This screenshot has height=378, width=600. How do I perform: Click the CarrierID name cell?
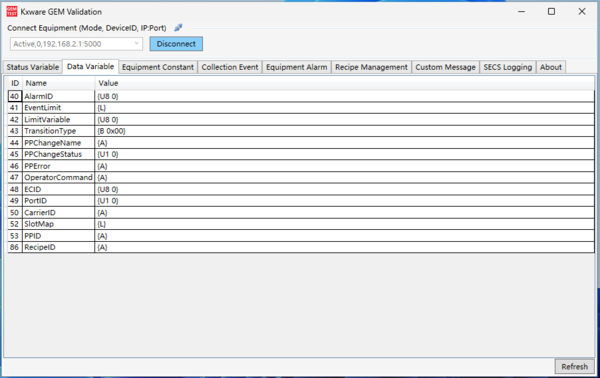click(x=58, y=212)
